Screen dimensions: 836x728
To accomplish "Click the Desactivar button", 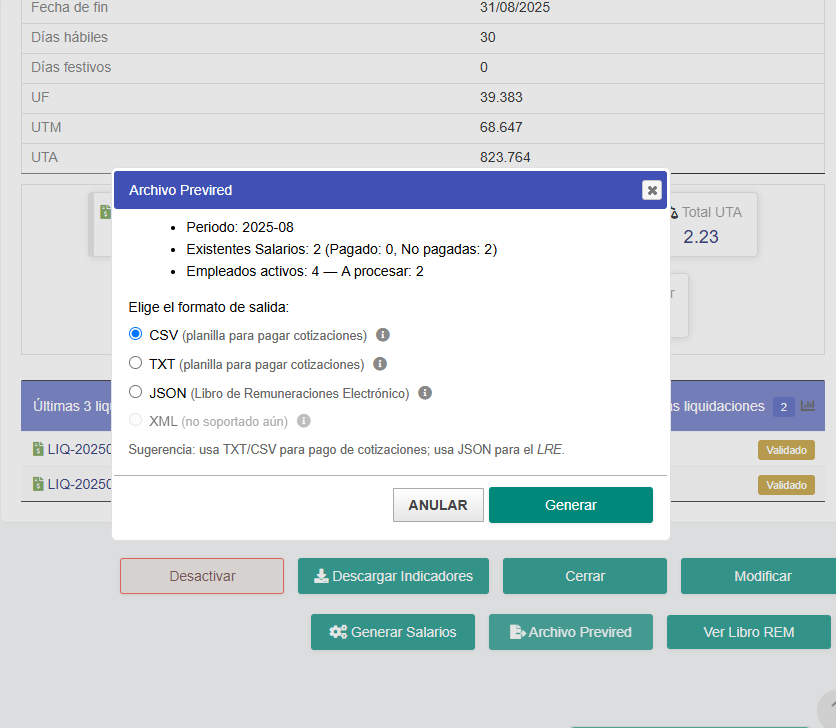I will pos(201,576).
